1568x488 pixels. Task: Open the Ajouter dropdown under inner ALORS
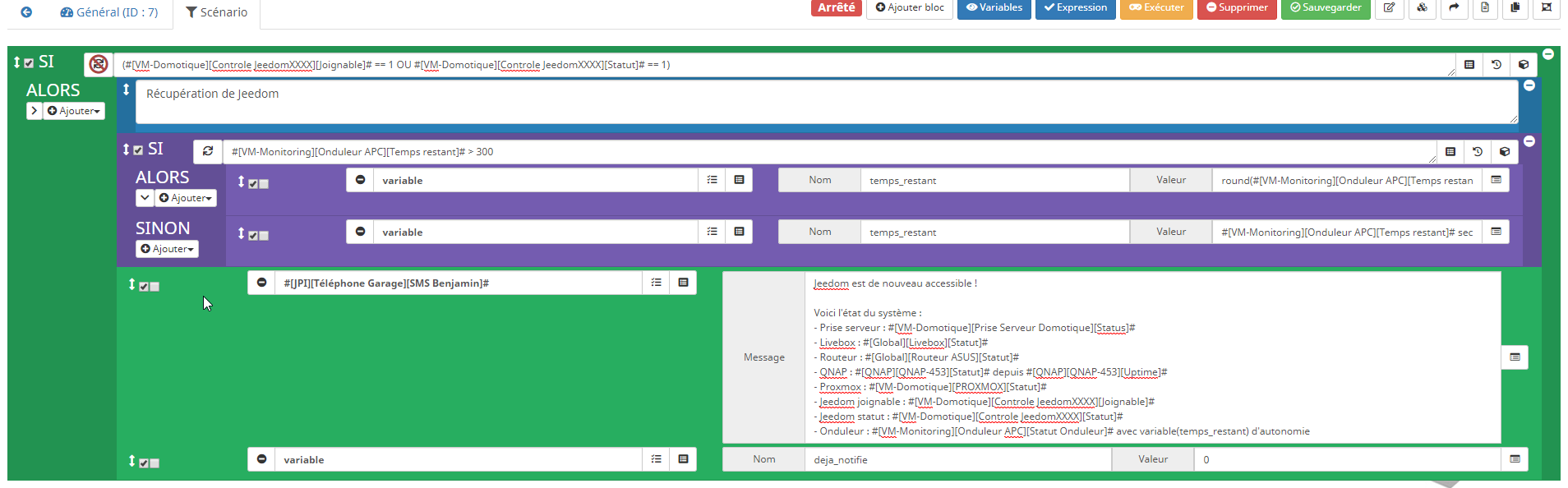coord(185,197)
